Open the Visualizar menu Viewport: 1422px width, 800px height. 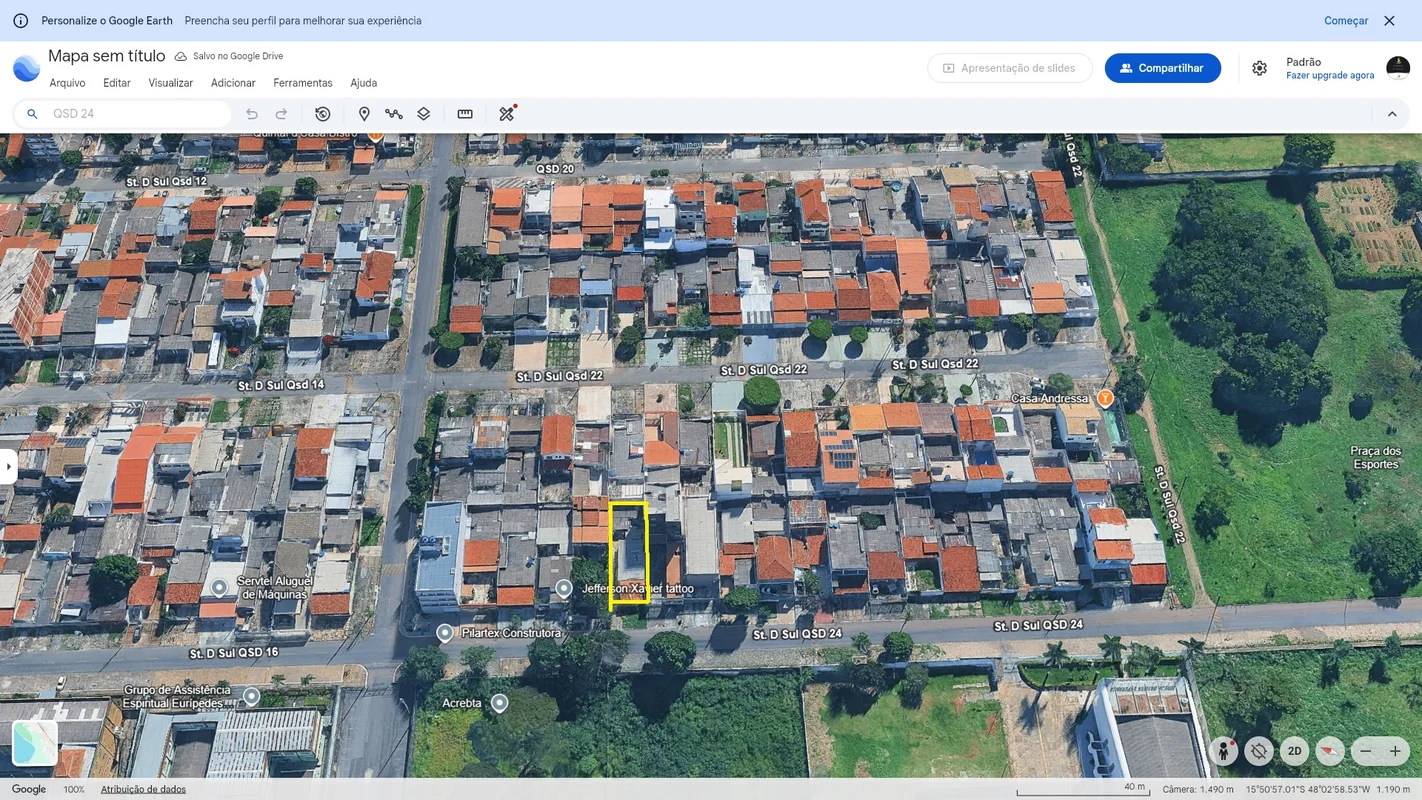tap(171, 83)
